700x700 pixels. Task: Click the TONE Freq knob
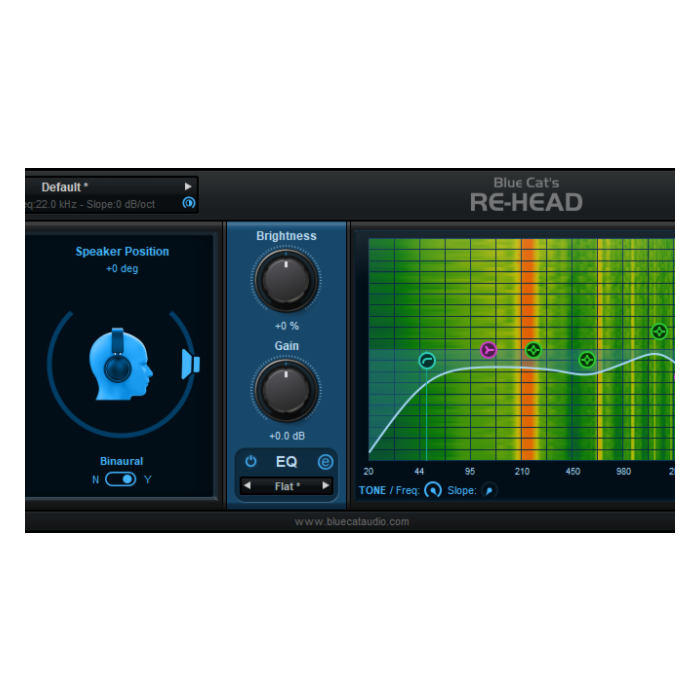coord(433,490)
